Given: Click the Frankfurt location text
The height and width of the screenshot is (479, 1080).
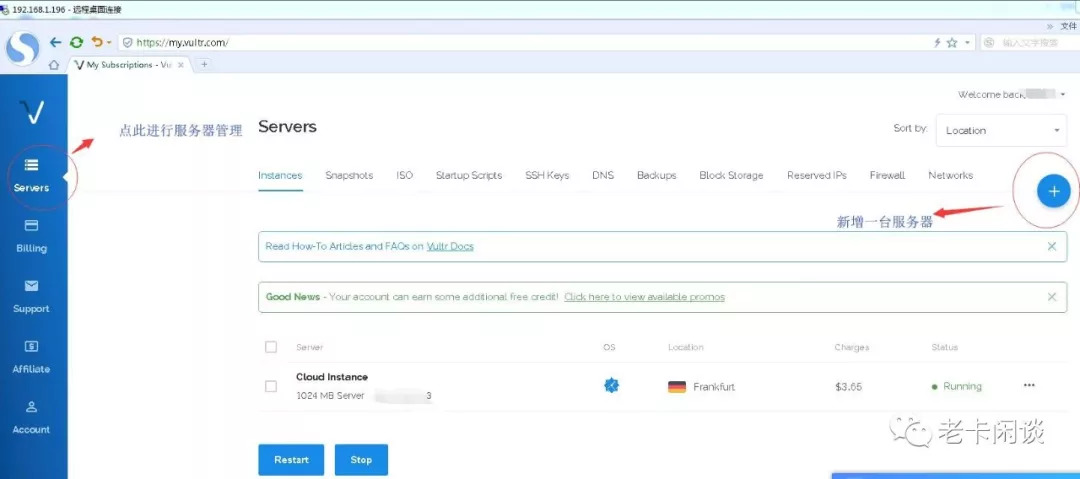Looking at the screenshot, I should pos(714,387).
